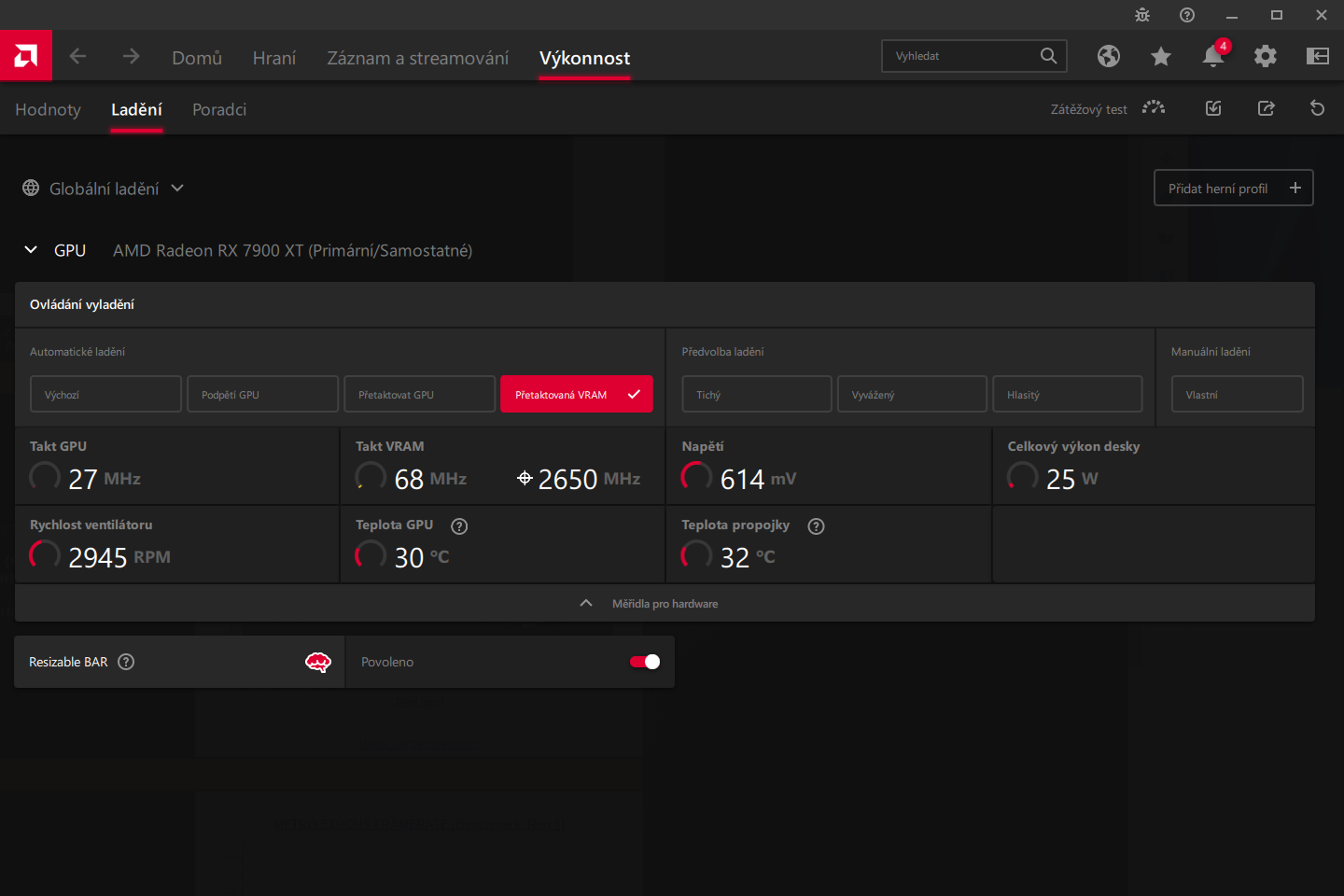Click the globe icon beside Globální ladění
This screenshot has width=1344, height=896.
[31, 188]
